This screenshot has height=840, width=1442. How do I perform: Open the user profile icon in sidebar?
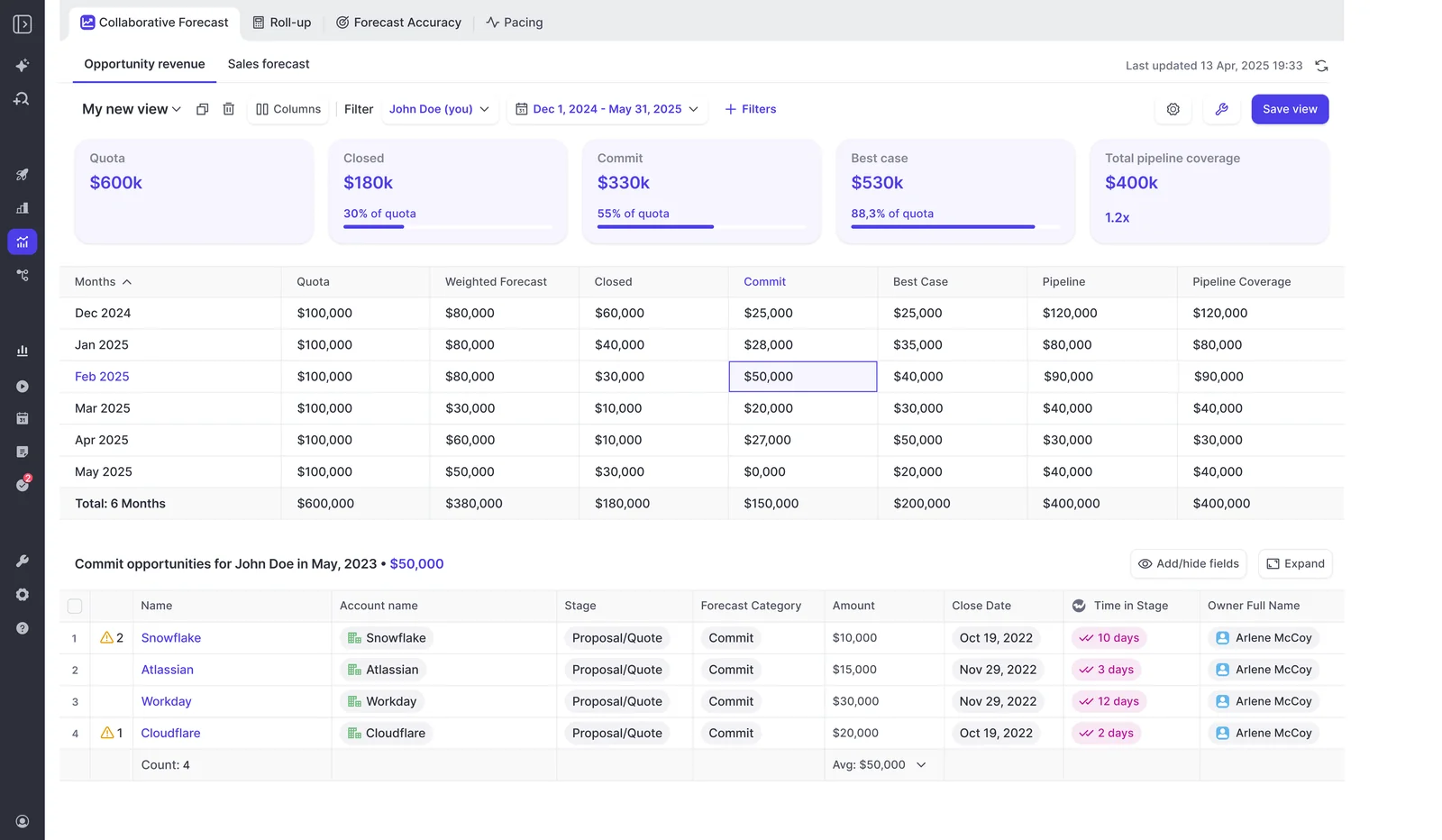pos(23,821)
